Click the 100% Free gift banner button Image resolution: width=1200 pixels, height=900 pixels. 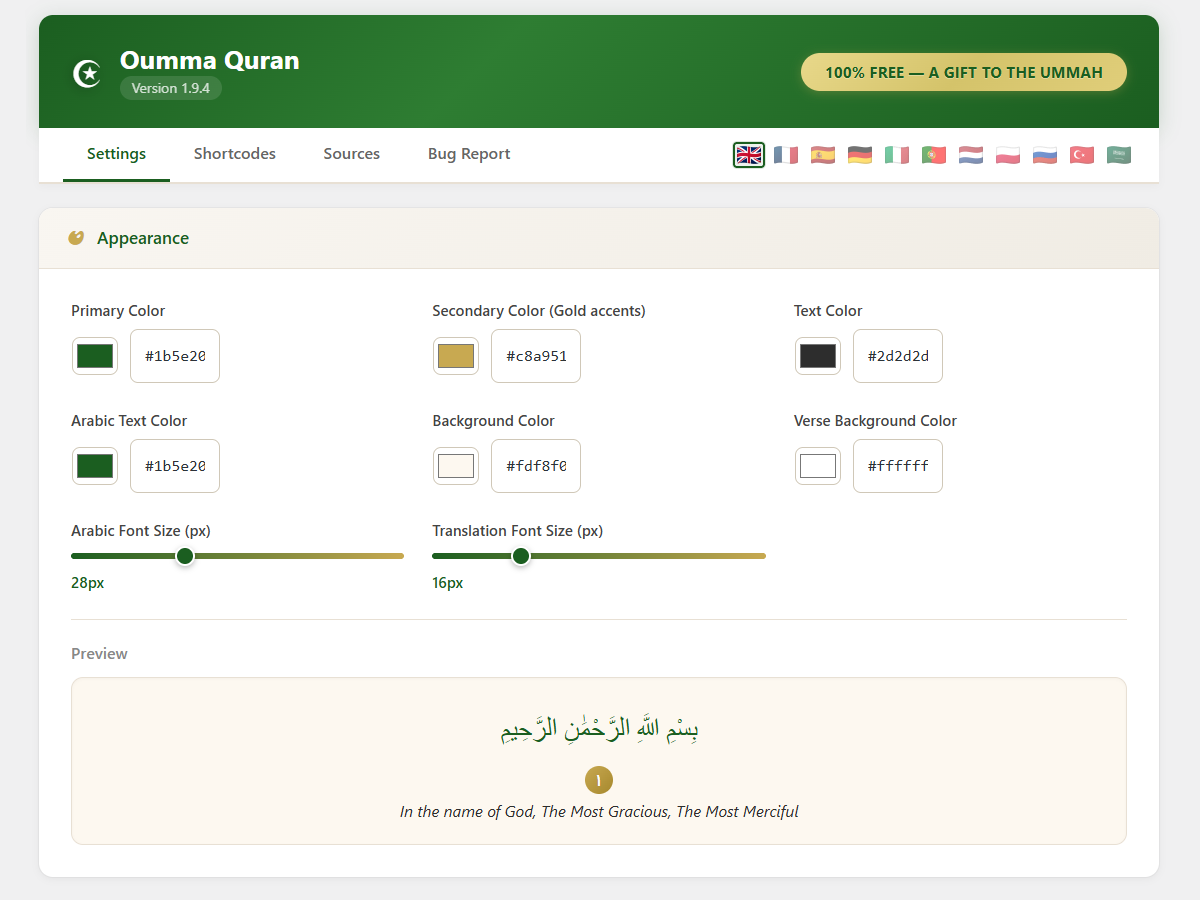pos(964,72)
